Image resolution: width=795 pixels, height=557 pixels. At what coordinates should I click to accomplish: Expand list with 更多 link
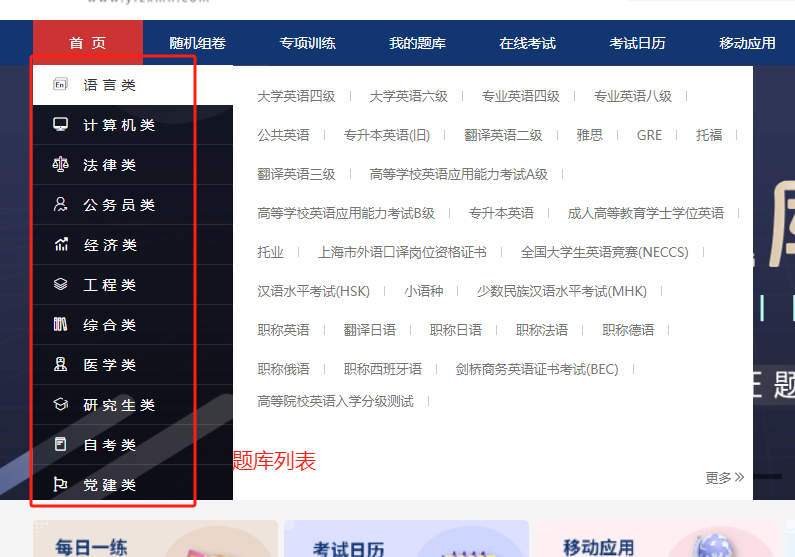[x=725, y=477]
